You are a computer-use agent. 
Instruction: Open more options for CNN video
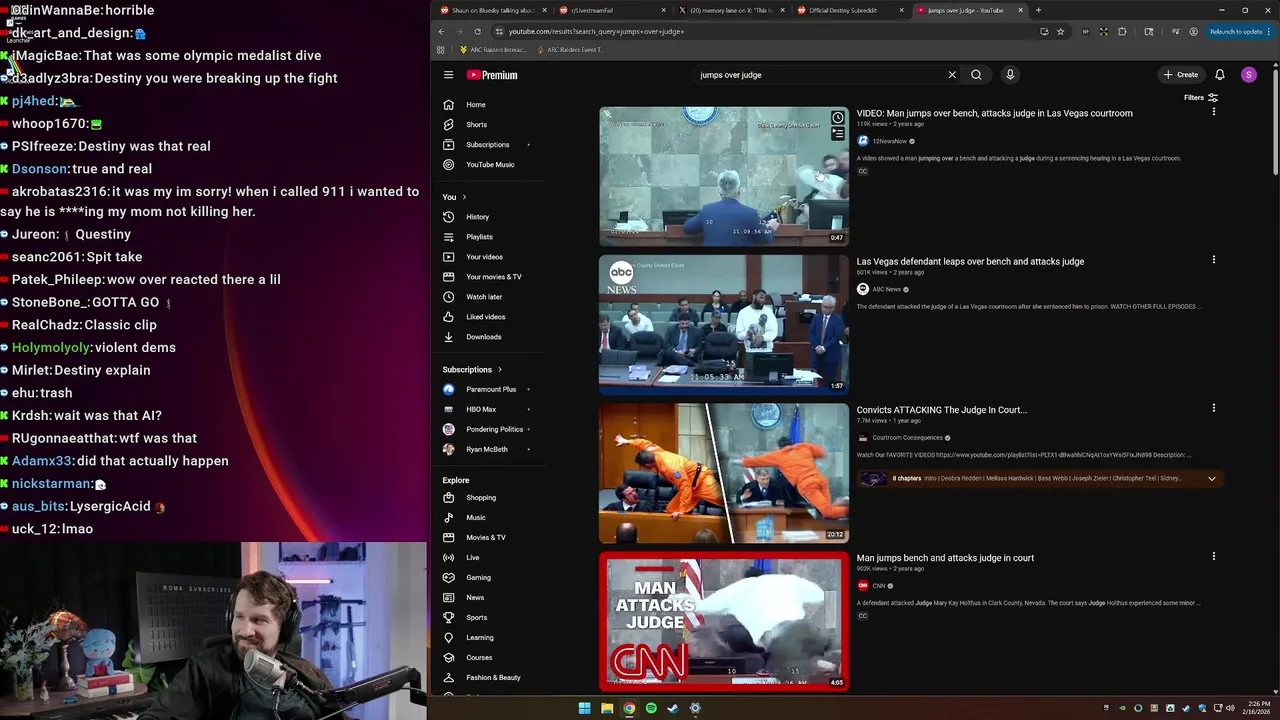tap(1213, 556)
